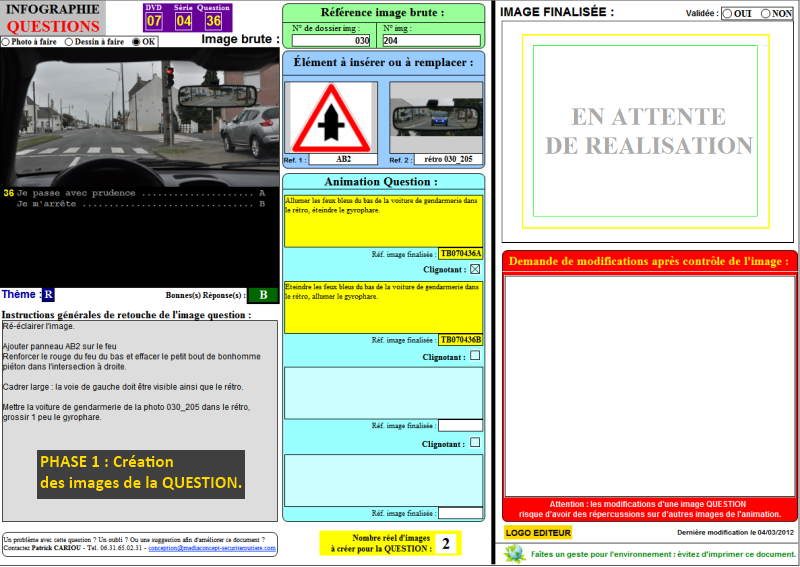Viewport: 800px width, 567px height.
Task: Toggle Clignotant checkbox under TB070436B
Action: [475, 355]
